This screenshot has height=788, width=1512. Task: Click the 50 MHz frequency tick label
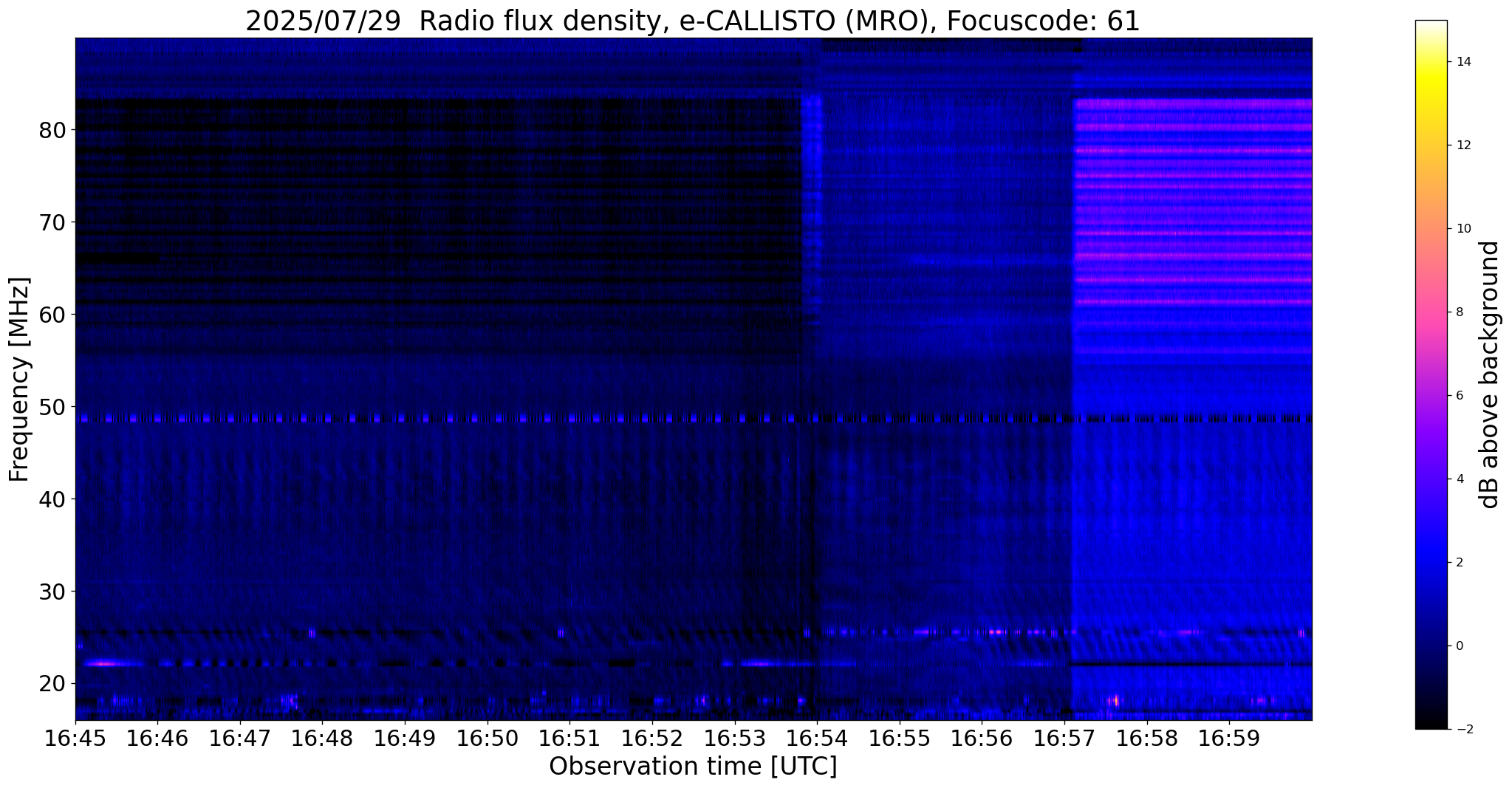[x=52, y=407]
